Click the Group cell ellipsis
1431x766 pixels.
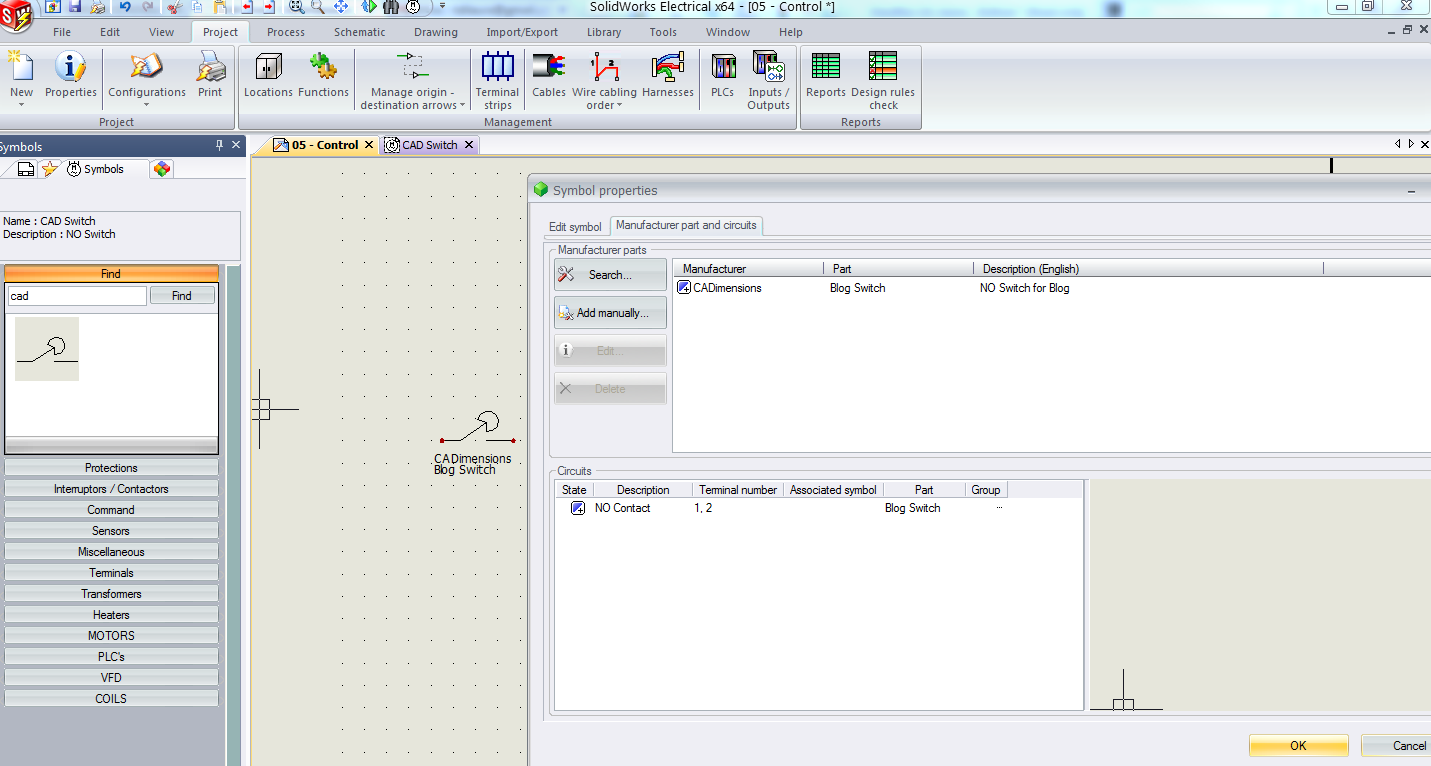[x=999, y=508]
